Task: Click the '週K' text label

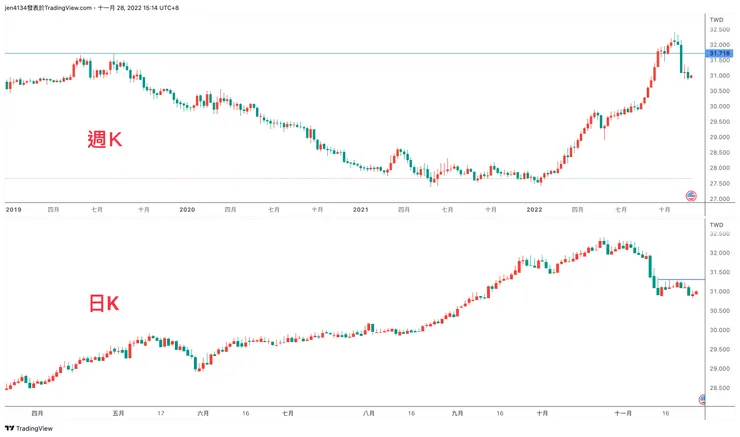Action: (x=105, y=139)
